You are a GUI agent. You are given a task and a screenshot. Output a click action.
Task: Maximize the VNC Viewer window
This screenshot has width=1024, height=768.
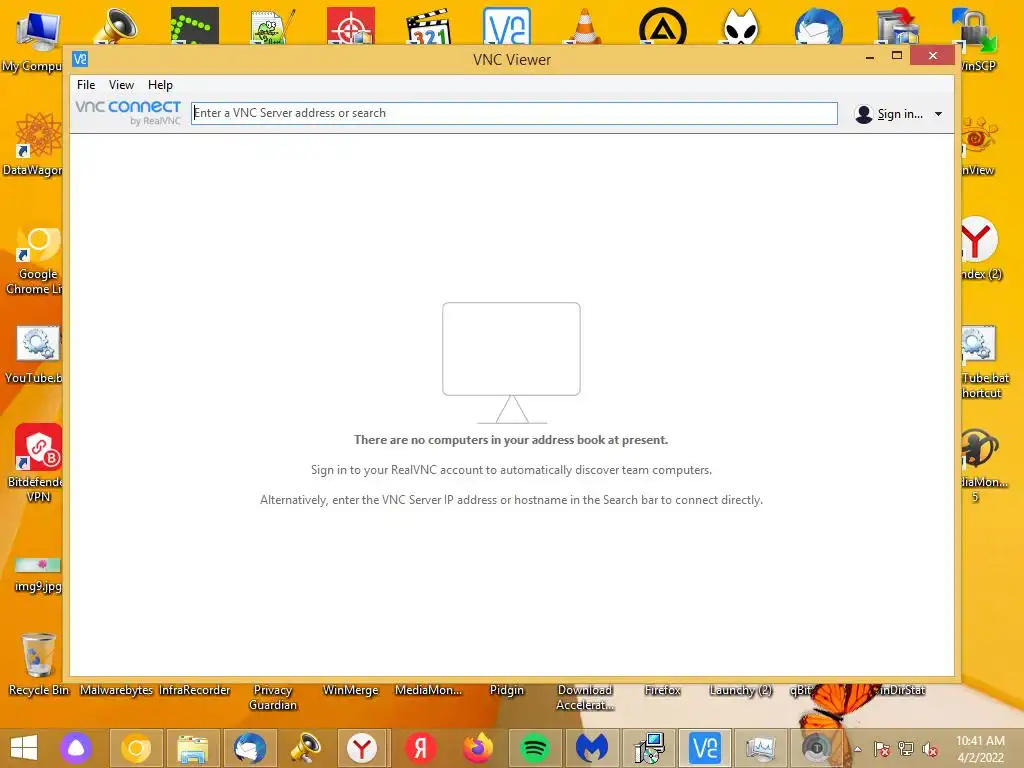pos(897,56)
